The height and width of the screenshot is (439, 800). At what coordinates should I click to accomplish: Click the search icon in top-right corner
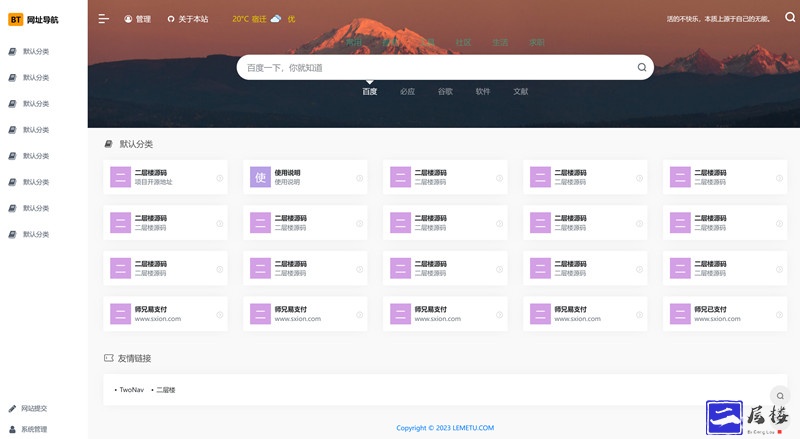click(x=790, y=17)
